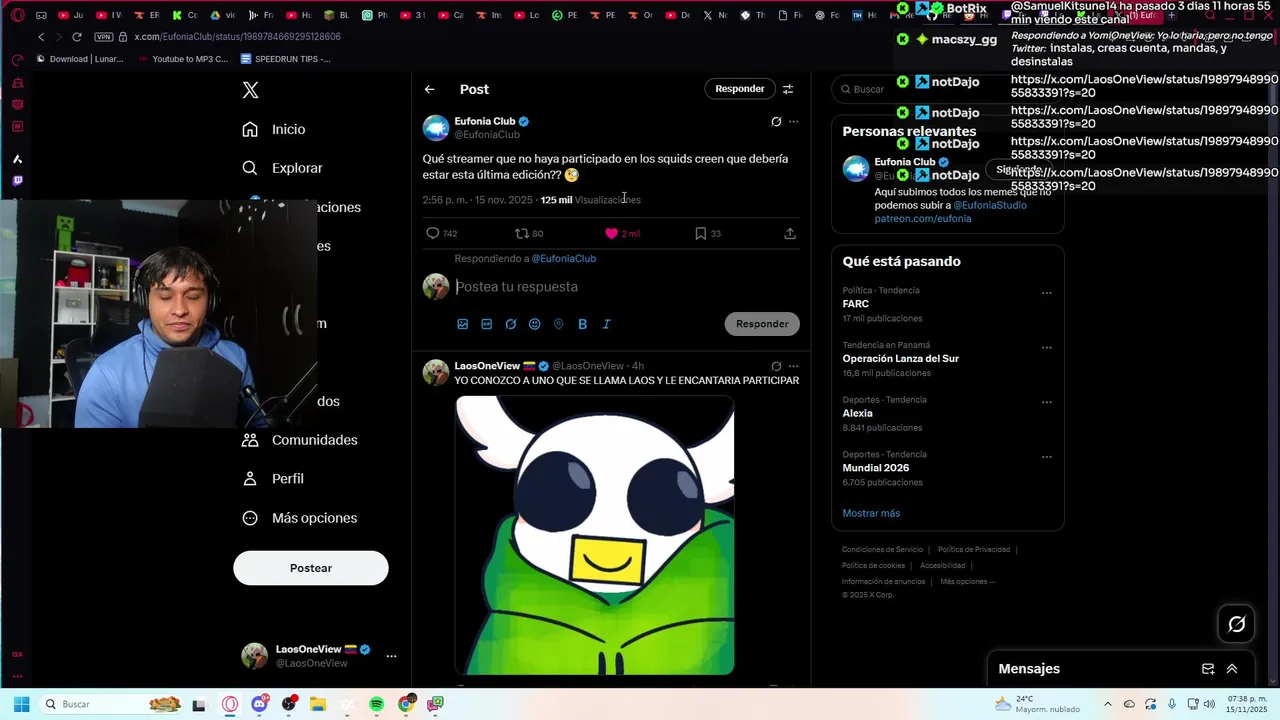Compose new message in Mensajes bar
Image resolution: width=1280 pixels, height=720 pixels.
click(x=1208, y=669)
